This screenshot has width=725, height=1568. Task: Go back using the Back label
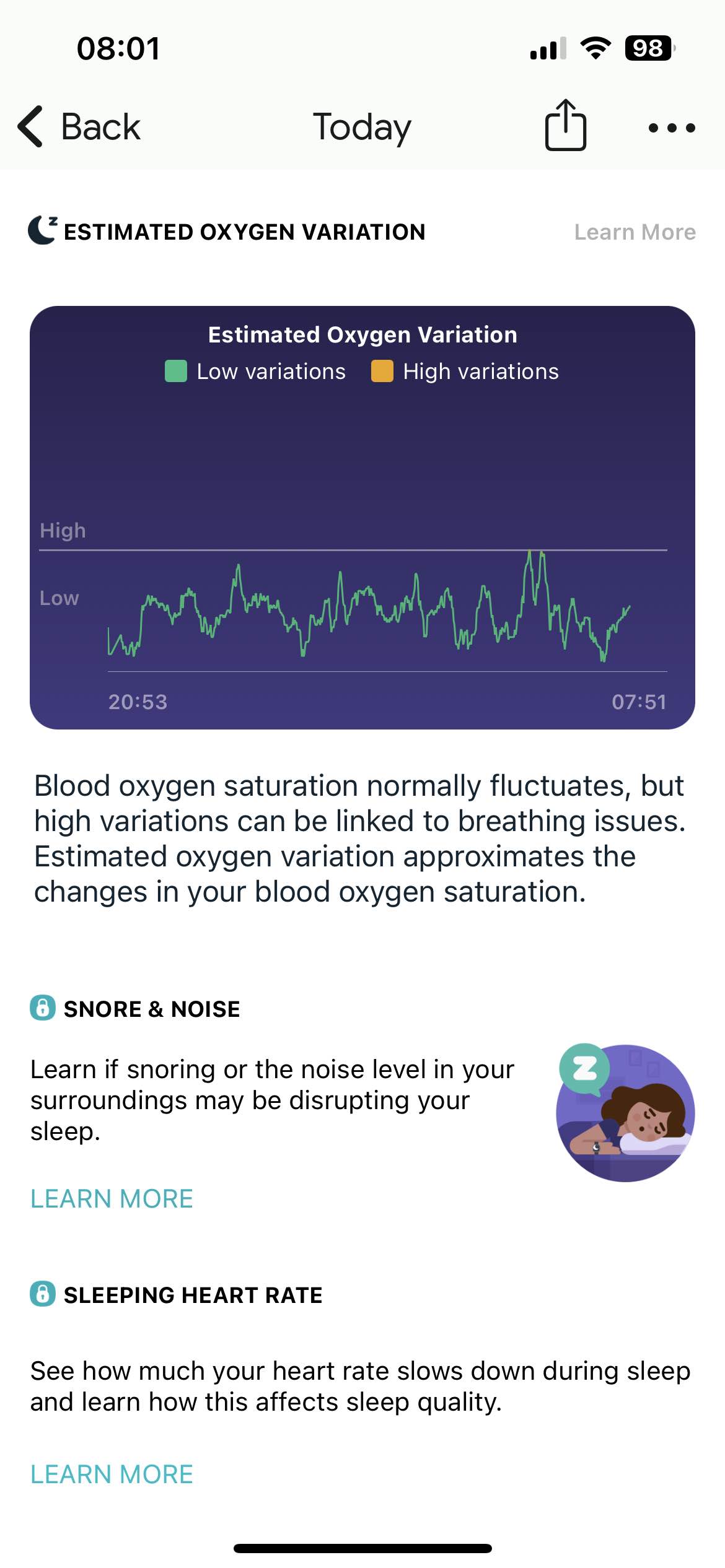[x=101, y=127]
